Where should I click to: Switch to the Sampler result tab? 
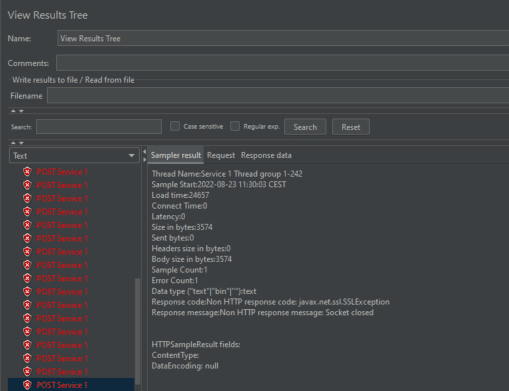click(176, 155)
